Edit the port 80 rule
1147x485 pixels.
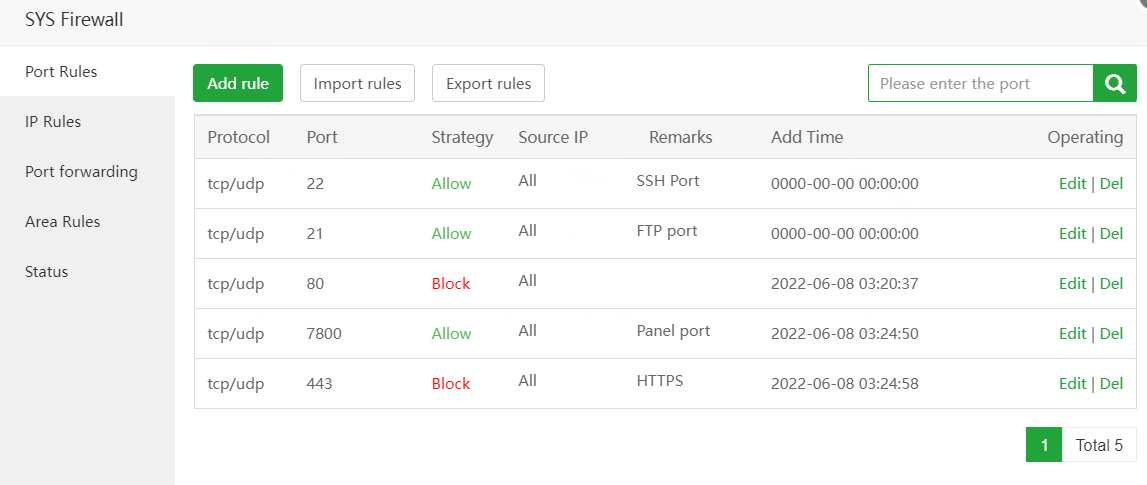point(1072,284)
